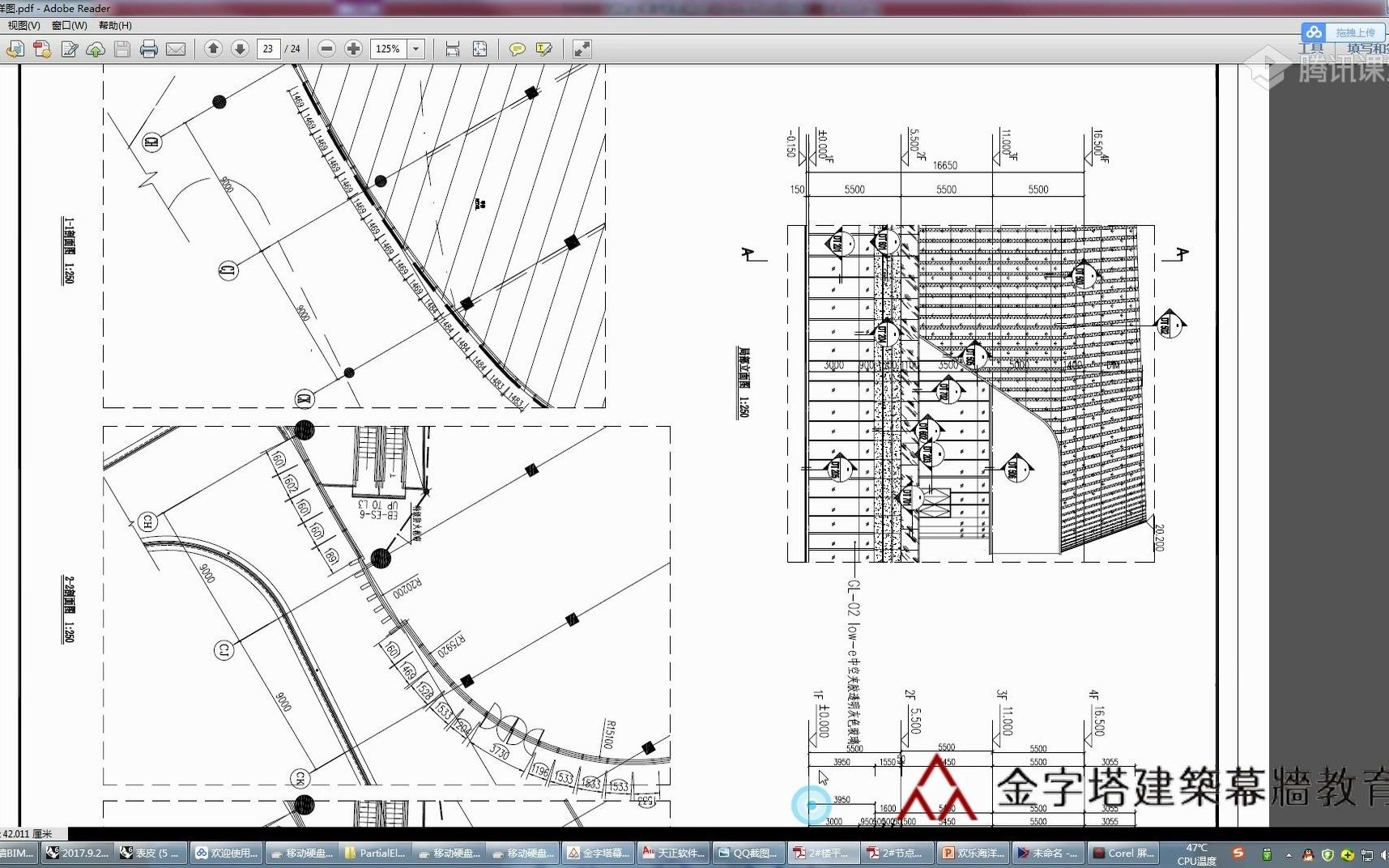Click the fit one full page icon
The image size is (1389, 868).
coord(479,49)
